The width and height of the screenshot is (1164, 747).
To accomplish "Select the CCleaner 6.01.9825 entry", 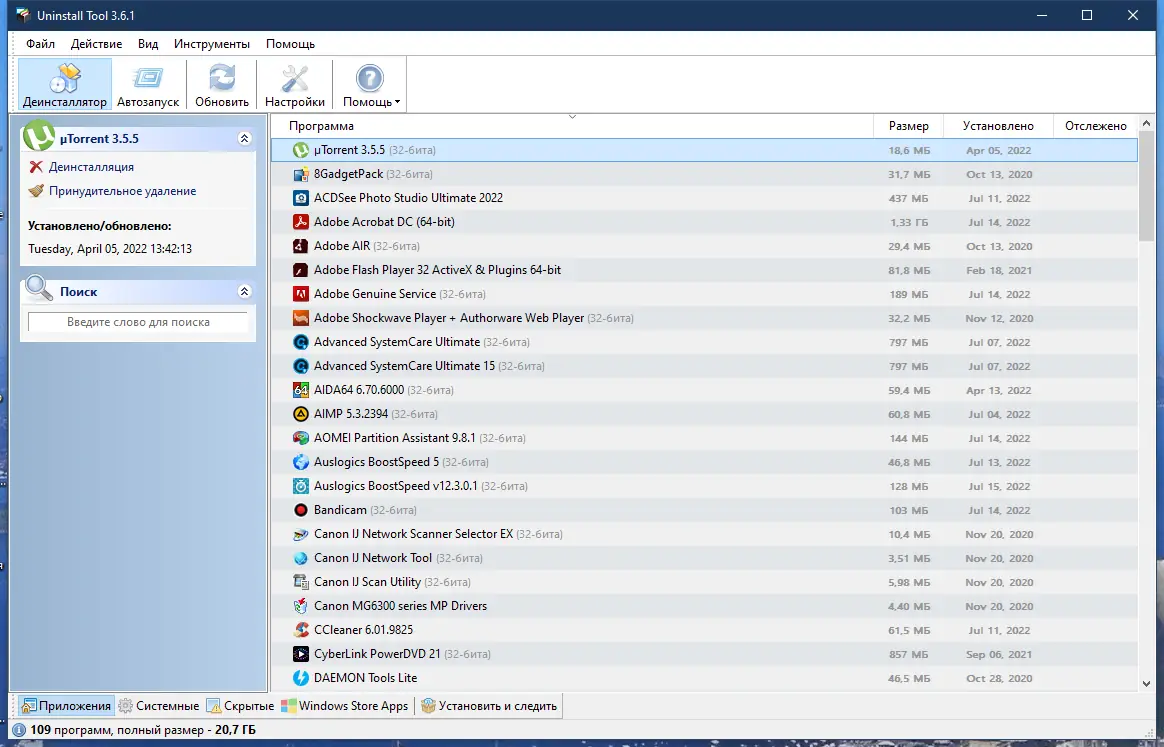I will tap(363, 630).
